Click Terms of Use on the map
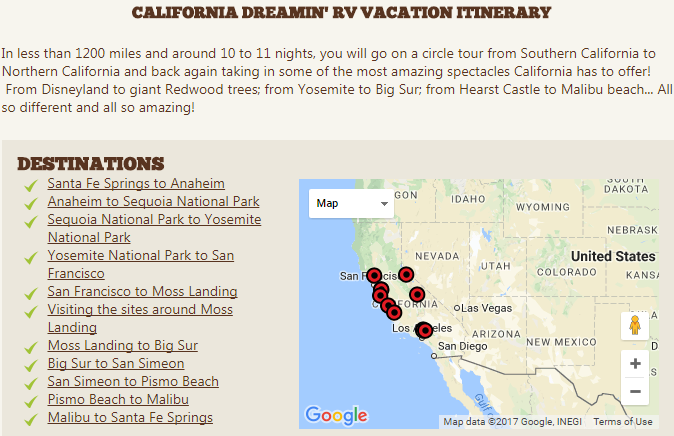 click(623, 422)
